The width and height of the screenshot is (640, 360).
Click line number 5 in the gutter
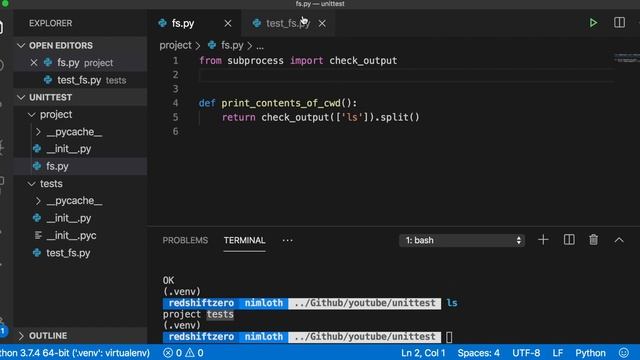tap(175, 117)
